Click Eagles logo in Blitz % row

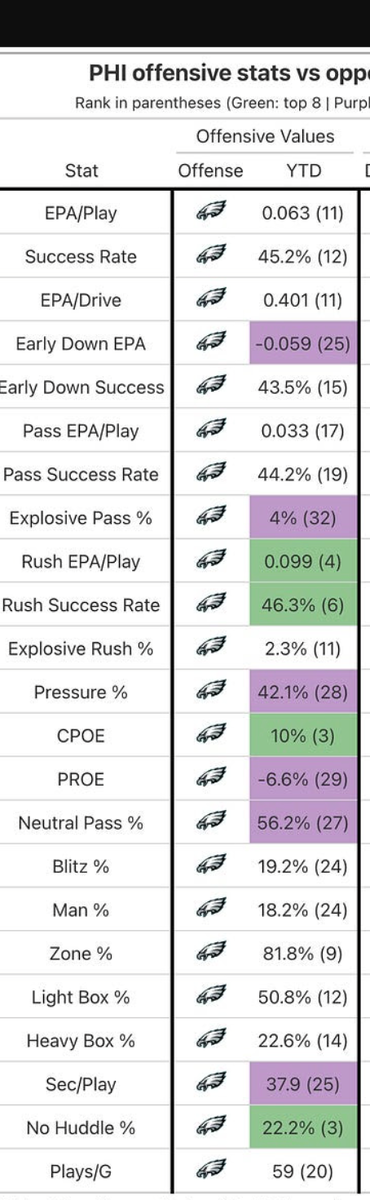[x=211, y=866]
